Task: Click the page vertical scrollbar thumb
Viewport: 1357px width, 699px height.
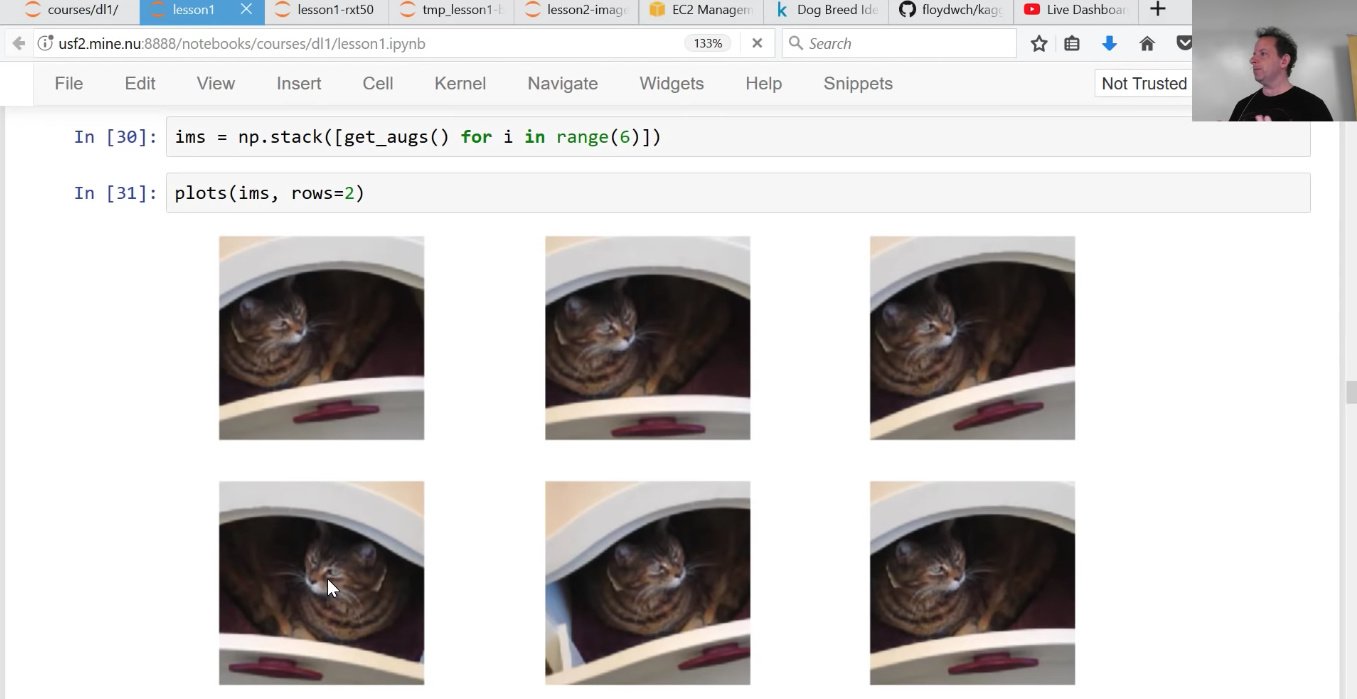Action: tap(1350, 391)
